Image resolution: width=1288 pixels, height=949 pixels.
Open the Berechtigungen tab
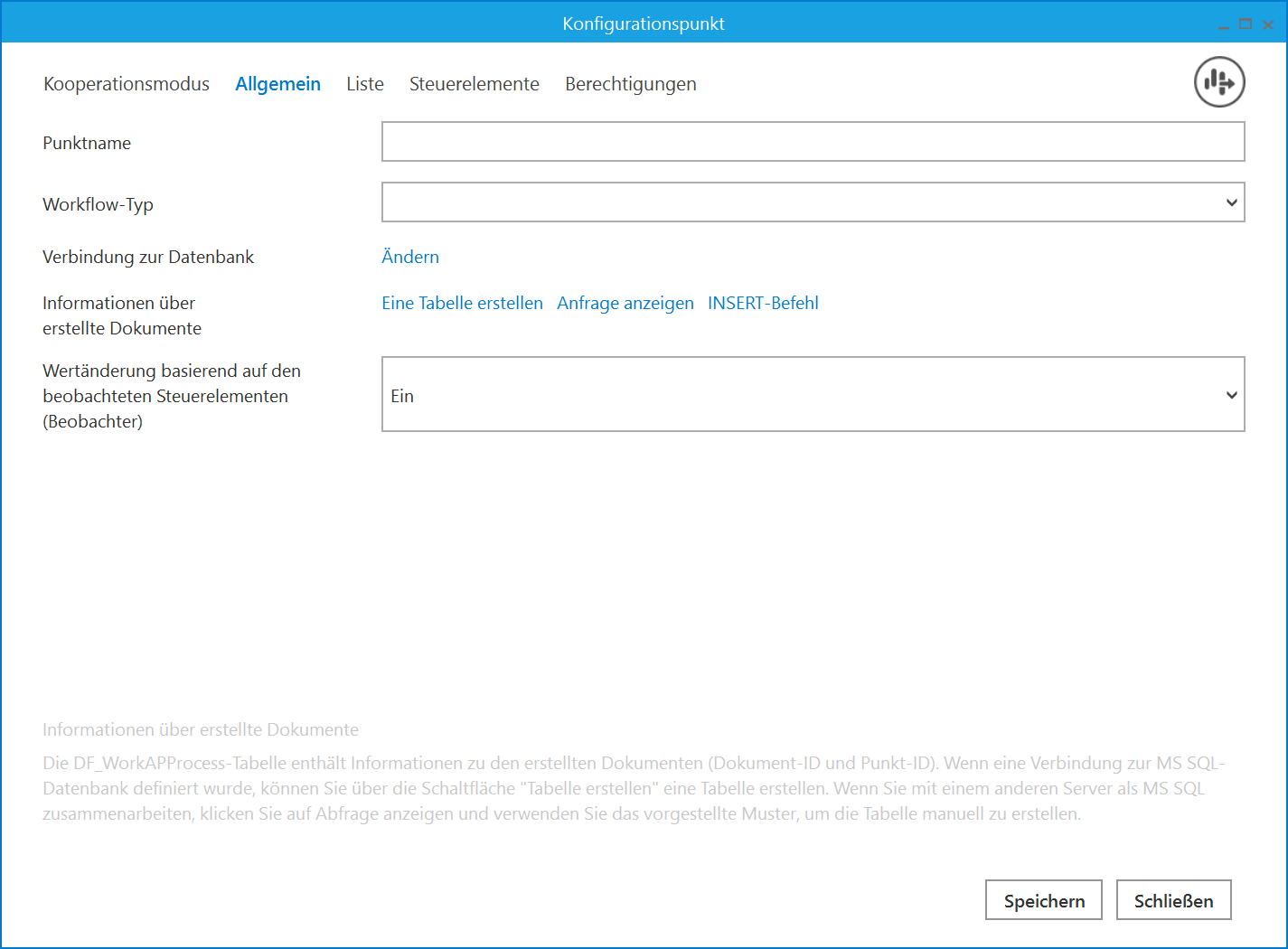coord(630,84)
